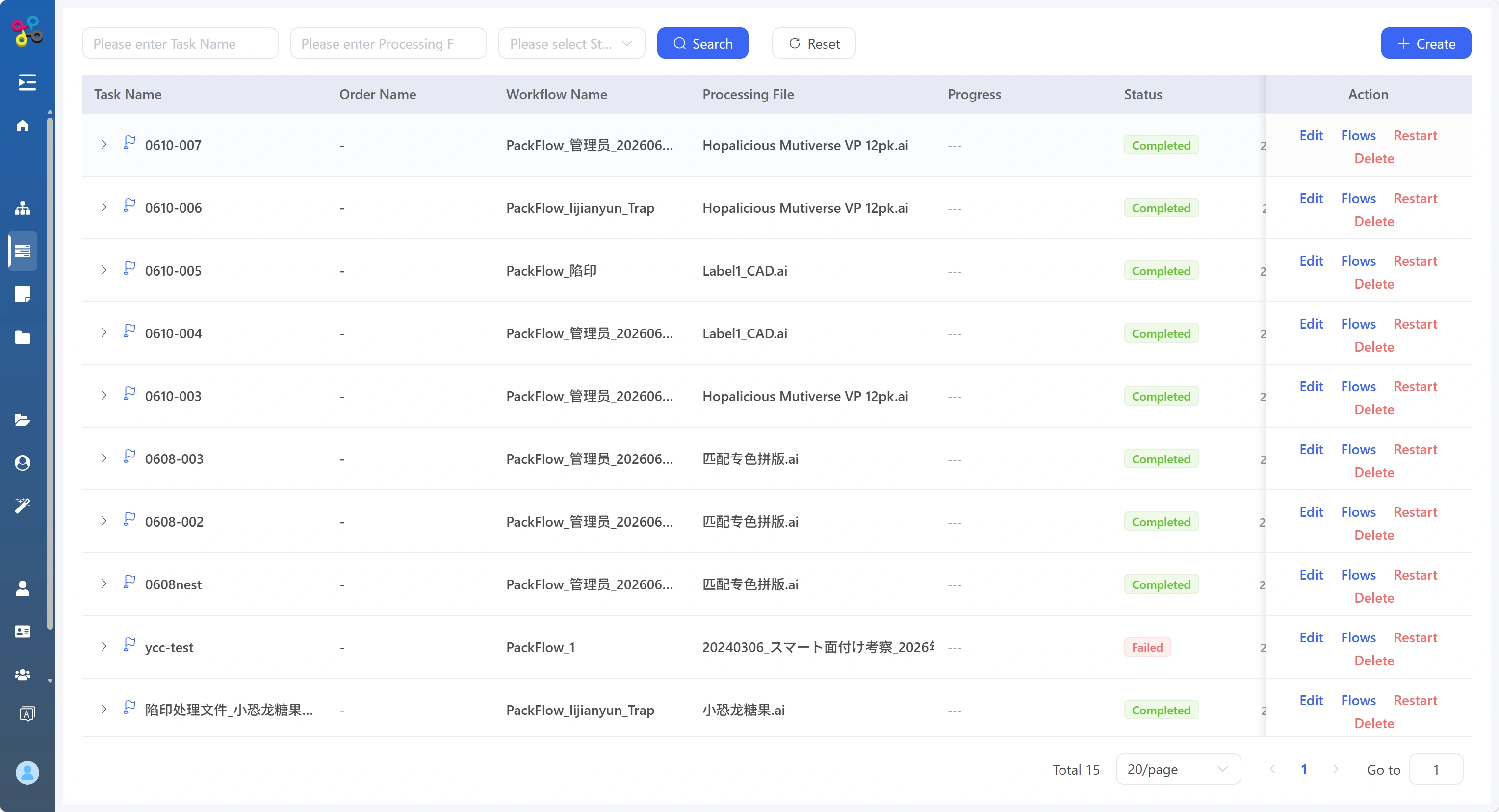Screen dimensions: 1499x812
Task: Delete task 0608-003
Action: [x=1374, y=473]
